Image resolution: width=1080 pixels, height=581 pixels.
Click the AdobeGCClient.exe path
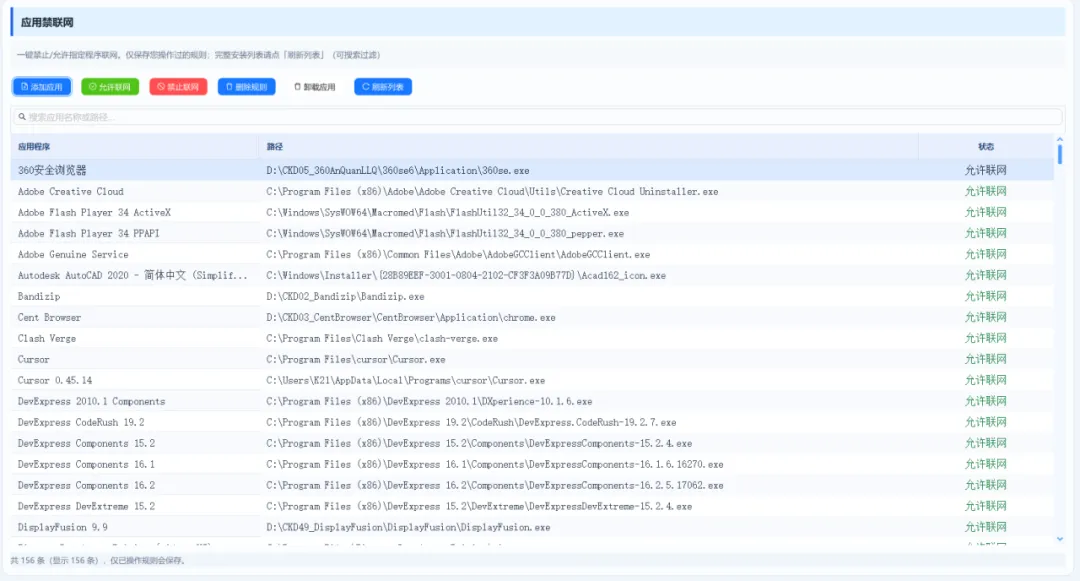458,255
